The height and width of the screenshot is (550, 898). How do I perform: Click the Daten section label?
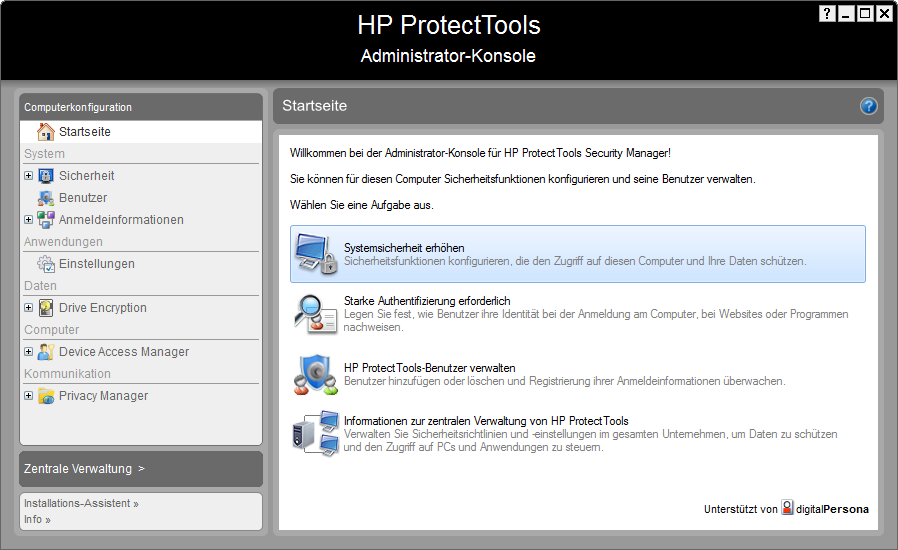click(40, 285)
